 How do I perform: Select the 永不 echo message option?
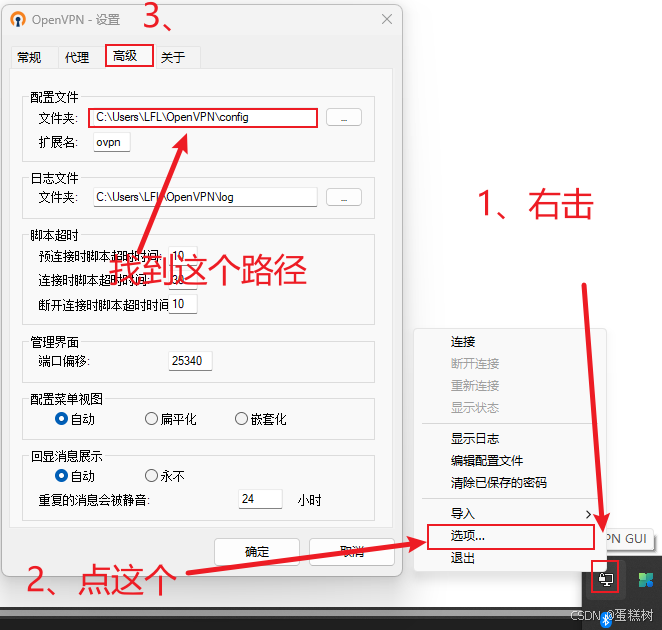coord(164,476)
